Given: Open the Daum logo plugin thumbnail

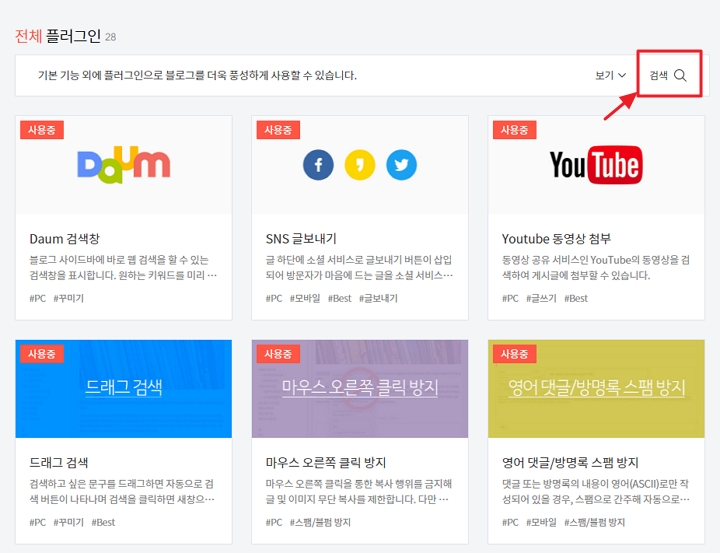Looking at the screenshot, I should point(124,165).
